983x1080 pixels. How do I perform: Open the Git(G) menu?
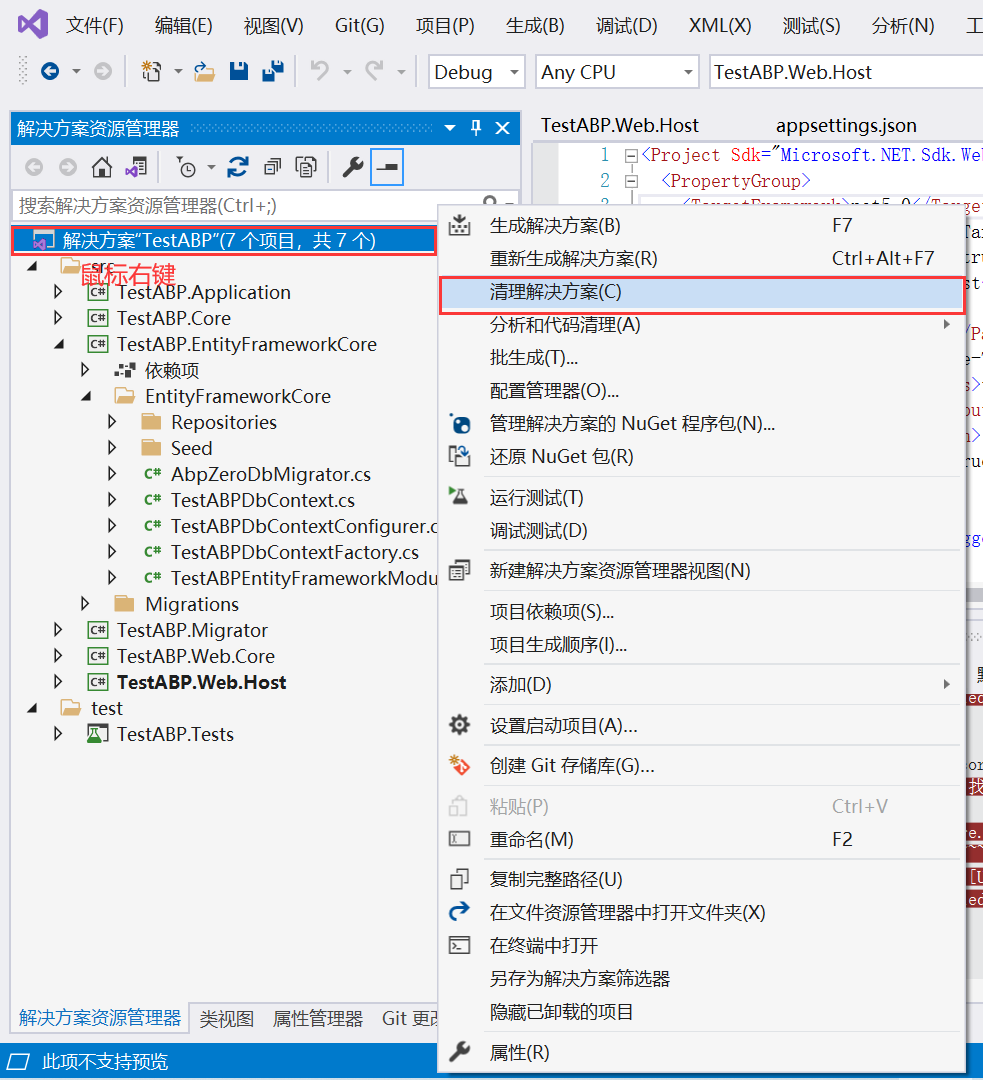pos(360,26)
